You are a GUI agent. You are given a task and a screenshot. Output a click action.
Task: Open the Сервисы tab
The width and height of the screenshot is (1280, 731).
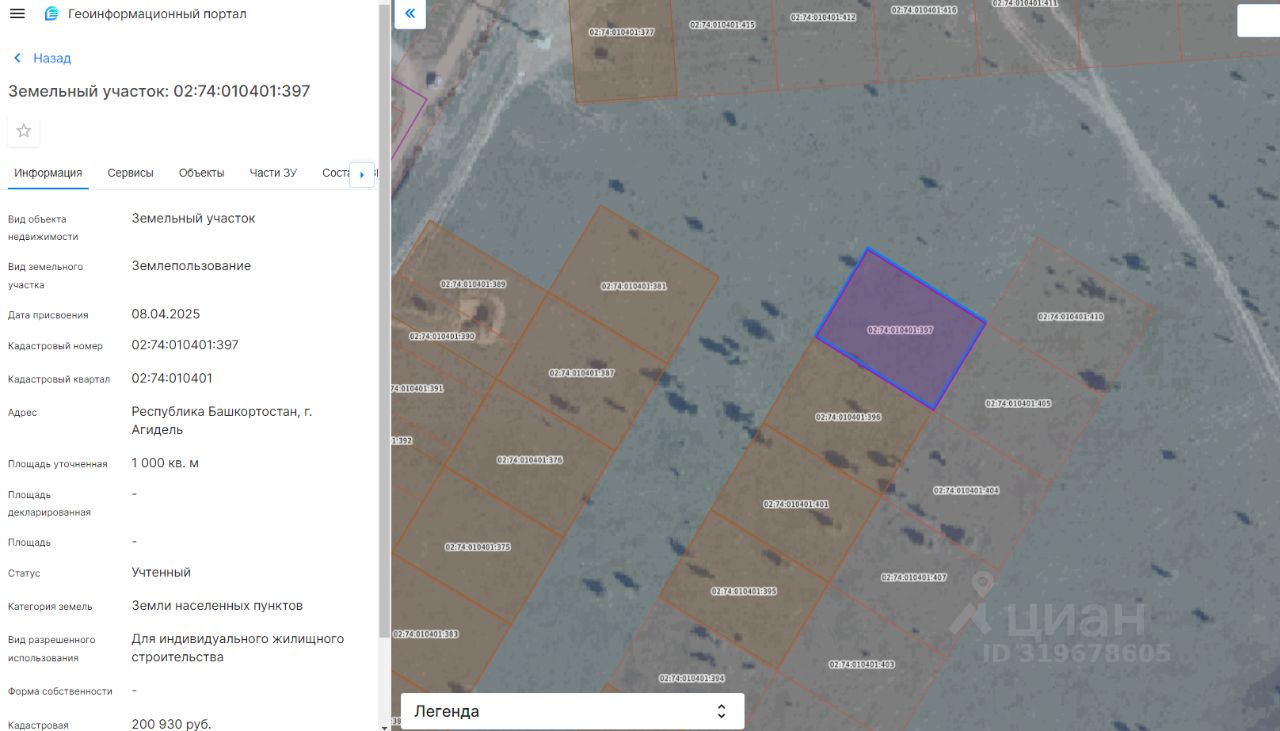131,173
